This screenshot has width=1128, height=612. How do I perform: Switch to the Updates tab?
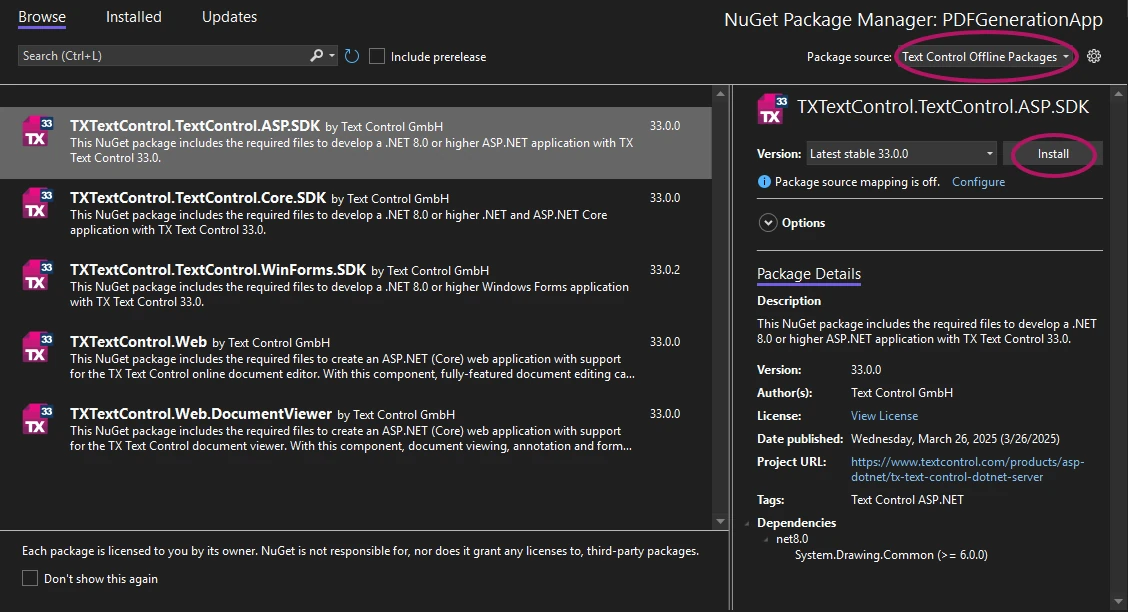229,17
